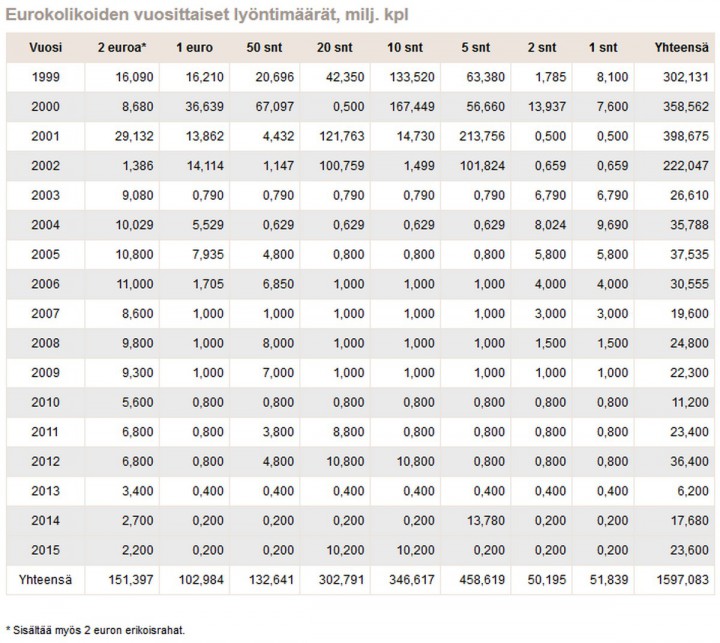720x643 pixels.
Task: Select the year 1999 row label
Action: pyautogui.click(x=44, y=77)
